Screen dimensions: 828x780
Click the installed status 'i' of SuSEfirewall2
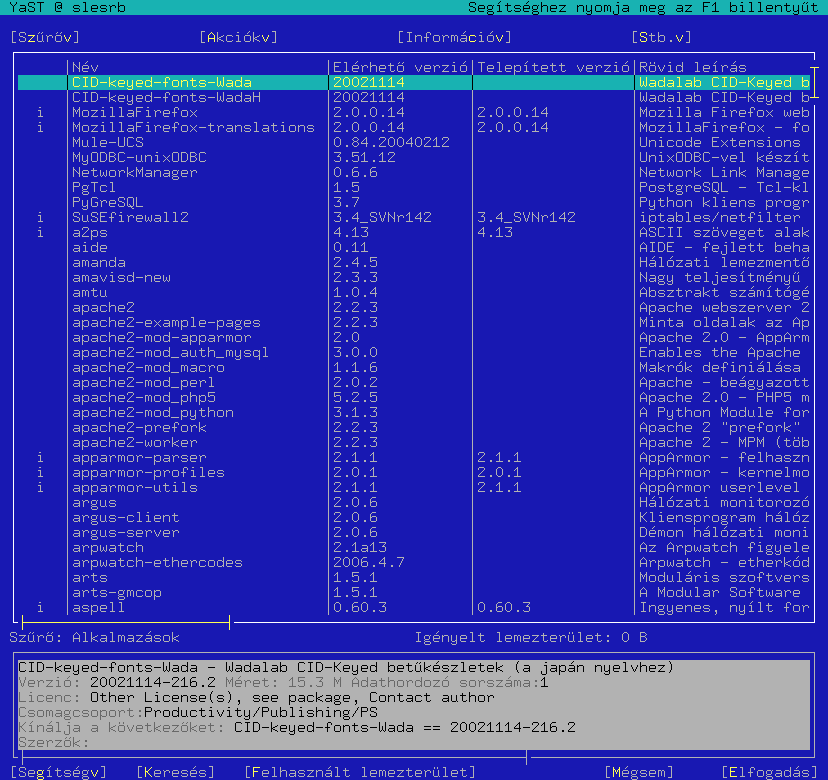click(x=40, y=218)
